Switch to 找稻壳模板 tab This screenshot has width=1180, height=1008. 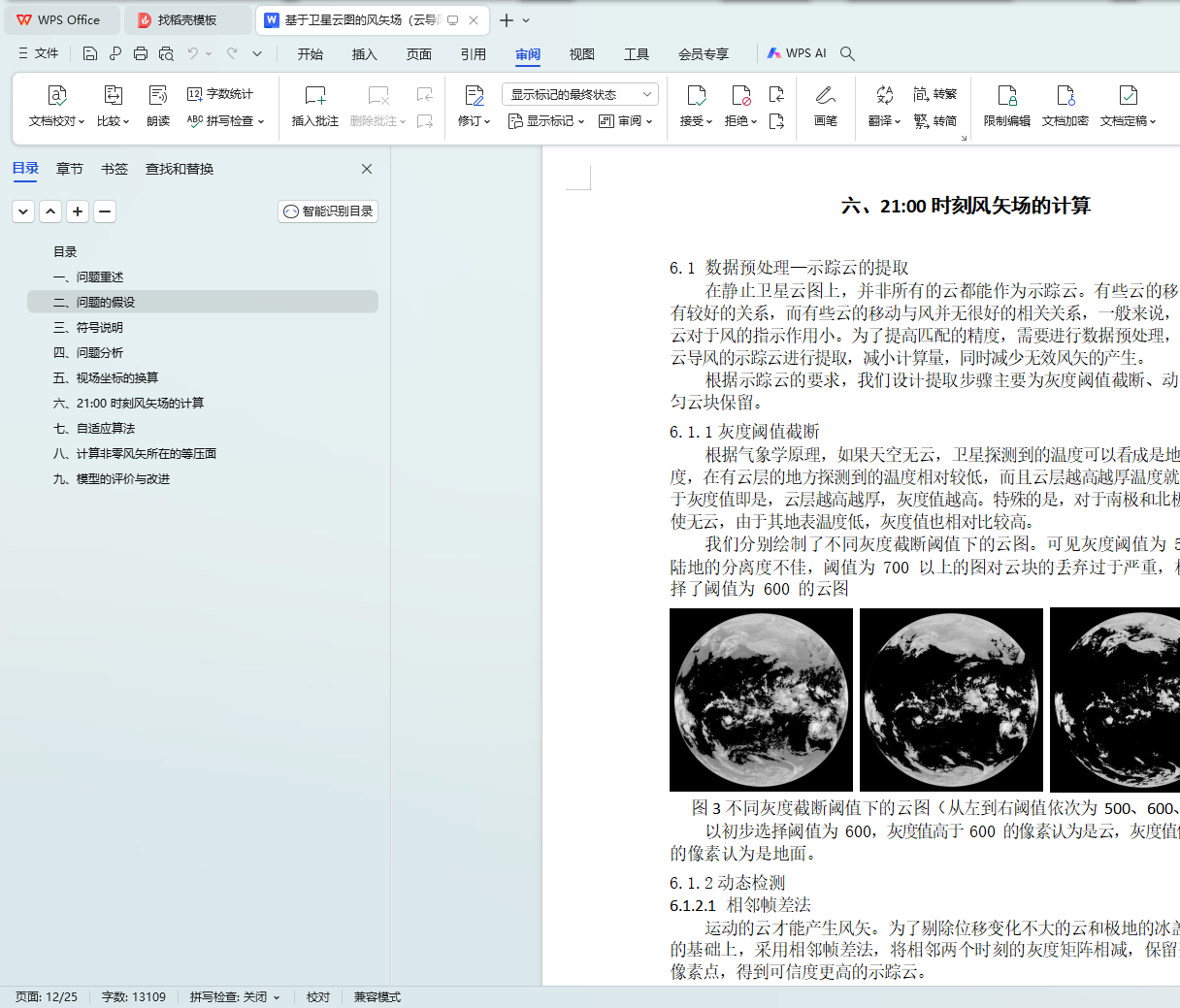coord(187,19)
